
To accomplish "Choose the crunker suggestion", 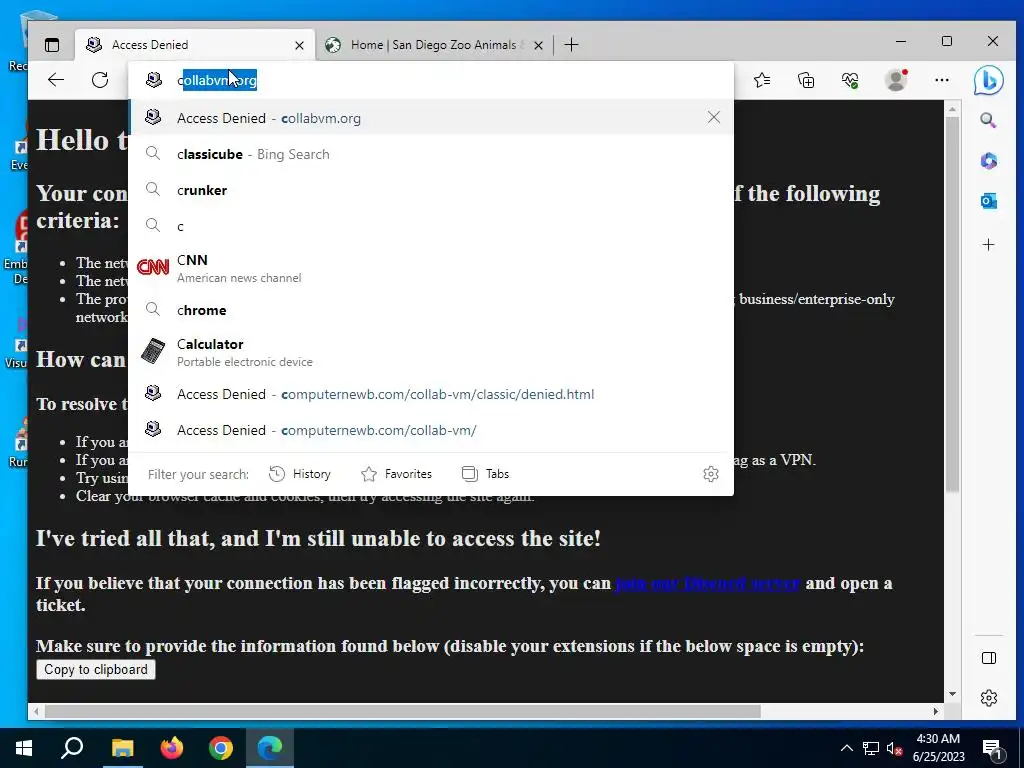I will 431,190.
